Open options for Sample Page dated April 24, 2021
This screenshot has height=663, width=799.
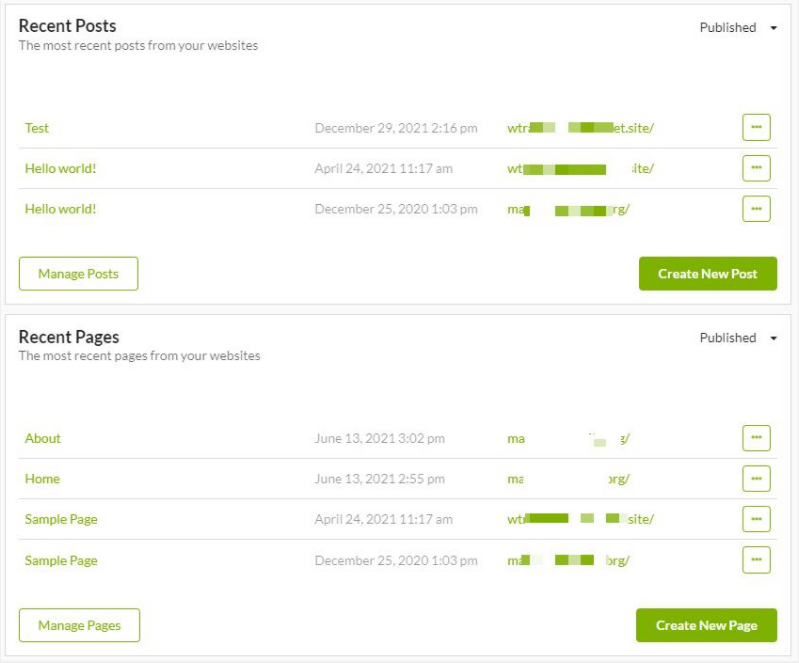[756, 519]
